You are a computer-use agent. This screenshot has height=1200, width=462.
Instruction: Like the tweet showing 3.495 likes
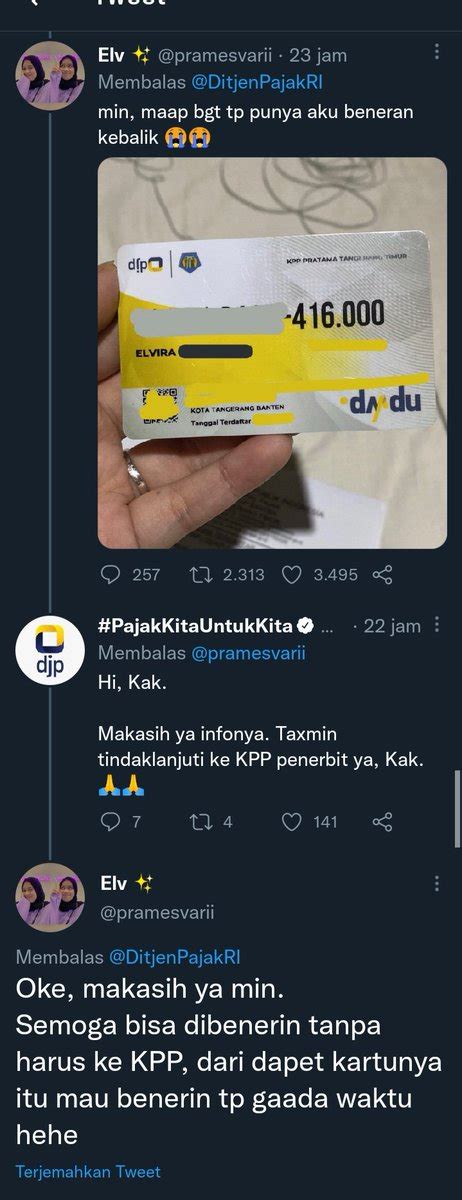pos(292,574)
